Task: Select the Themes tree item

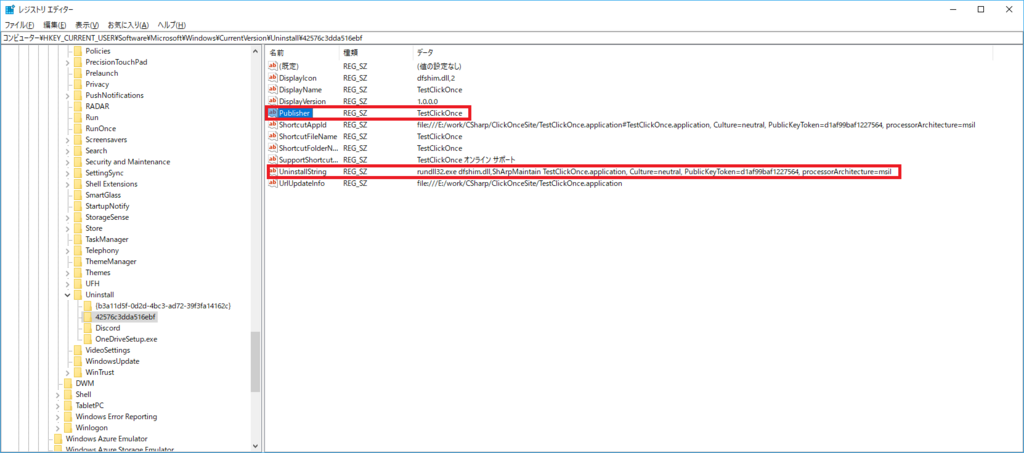Action: click(98, 273)
